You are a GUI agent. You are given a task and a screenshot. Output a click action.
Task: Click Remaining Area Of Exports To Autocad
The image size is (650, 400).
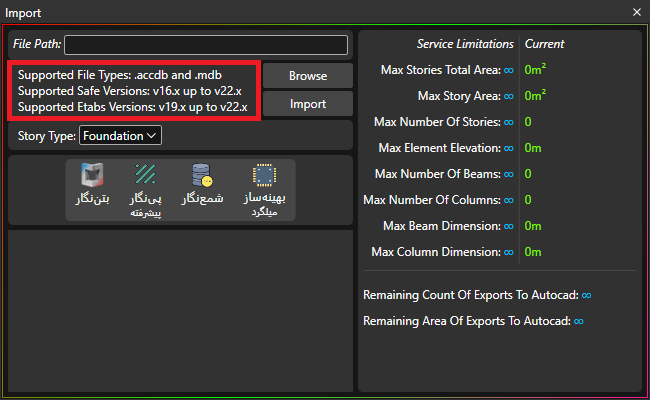[467, 321]
